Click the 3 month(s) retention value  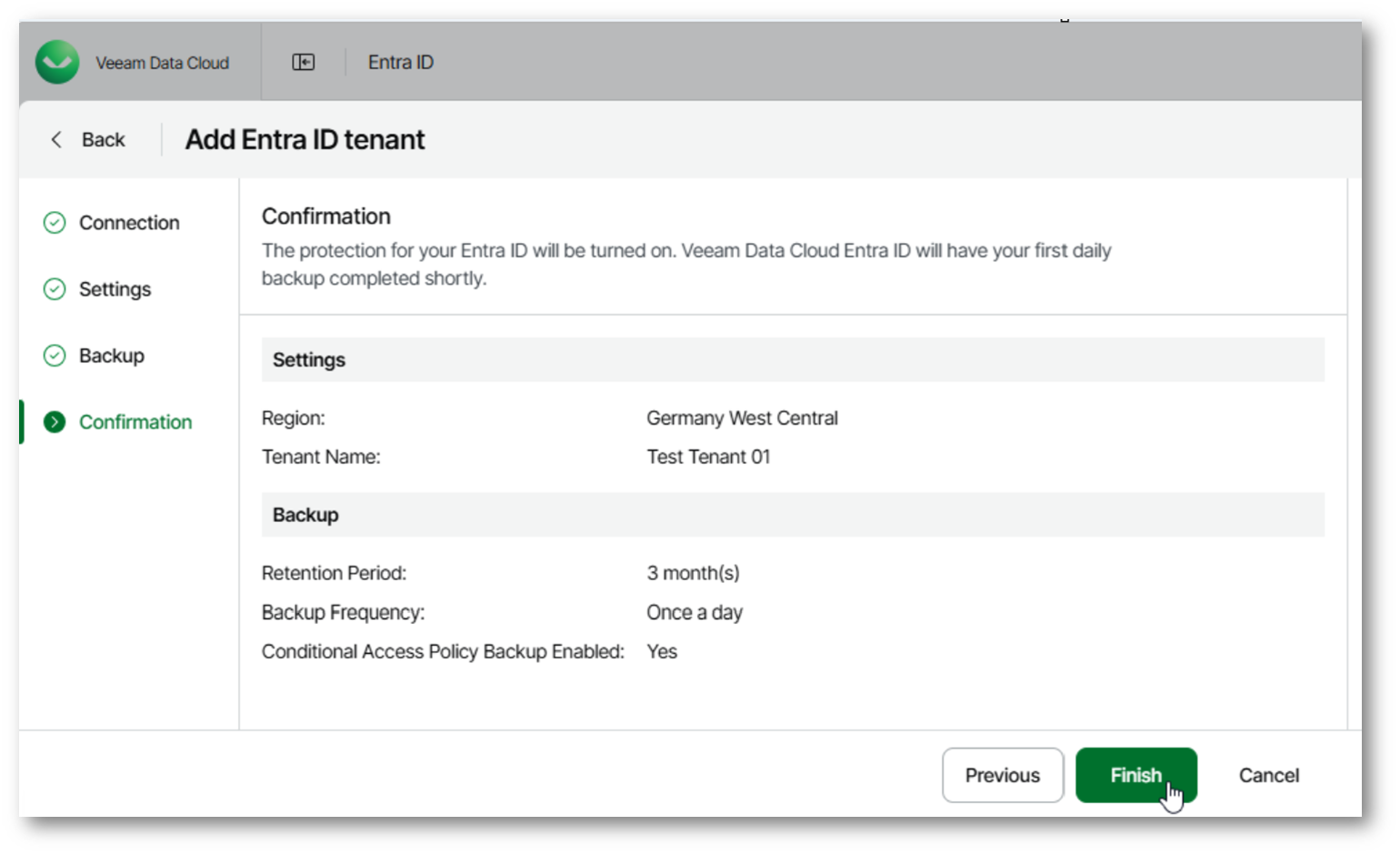693,573
